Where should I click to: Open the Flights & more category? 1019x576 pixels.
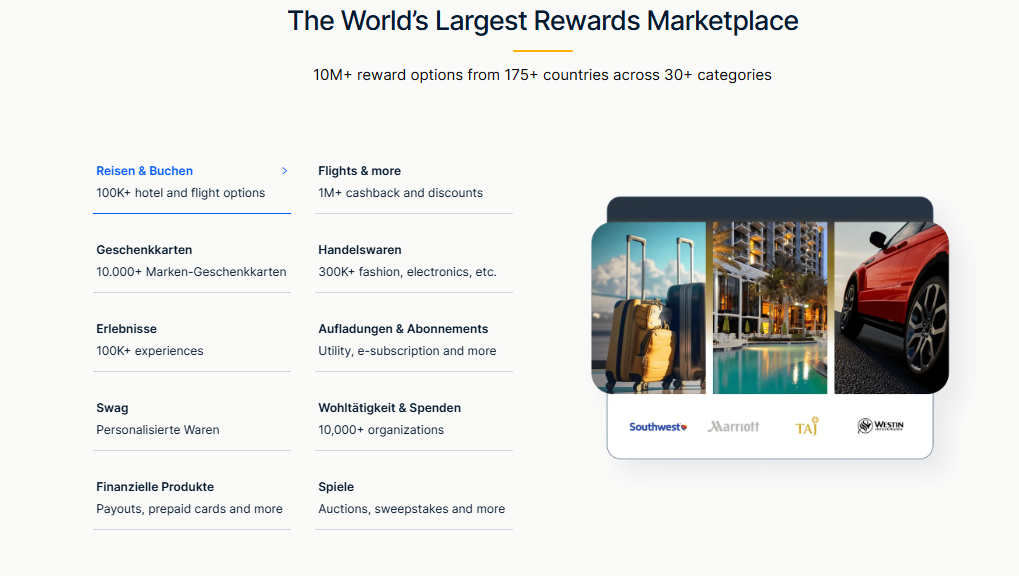(x=359, y=171)
